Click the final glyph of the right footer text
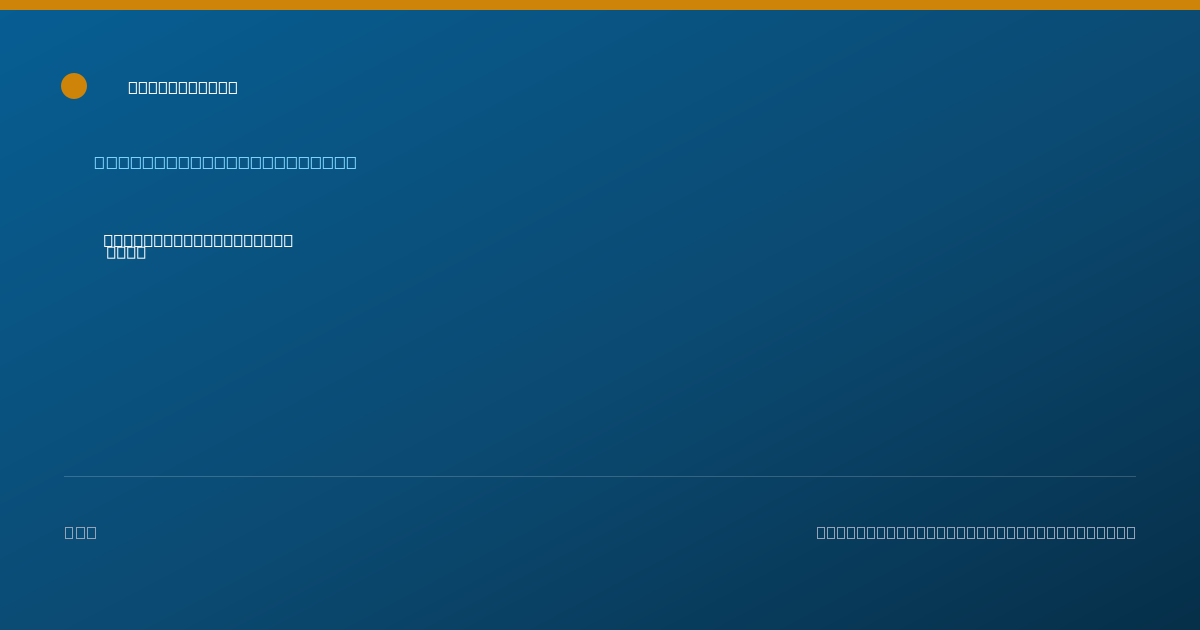 [x=1130, y=532]
